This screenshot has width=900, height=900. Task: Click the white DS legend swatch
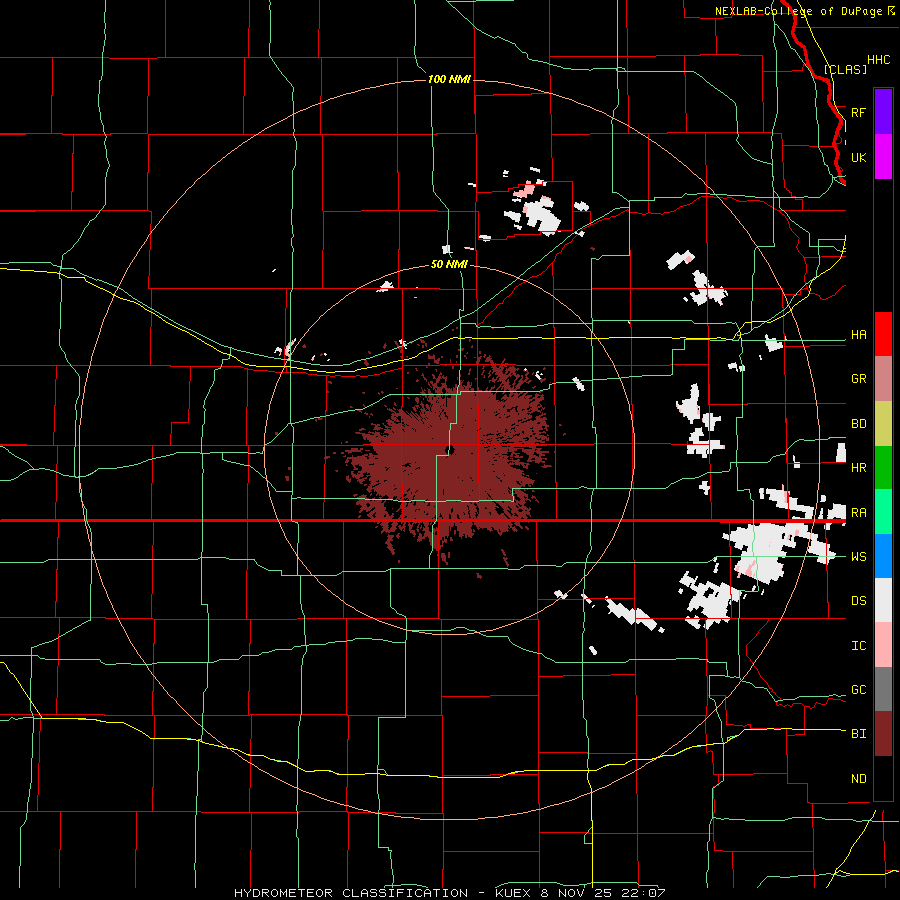click(x=883, y=600)
